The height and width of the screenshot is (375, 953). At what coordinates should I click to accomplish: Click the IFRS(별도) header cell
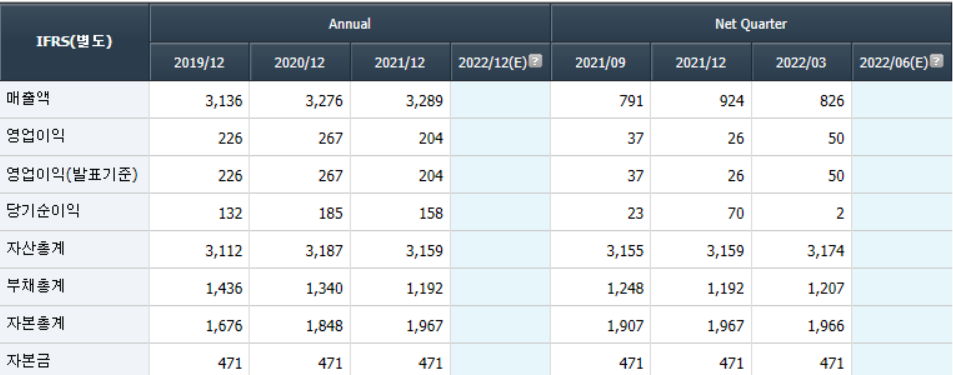tap(75, 43)
